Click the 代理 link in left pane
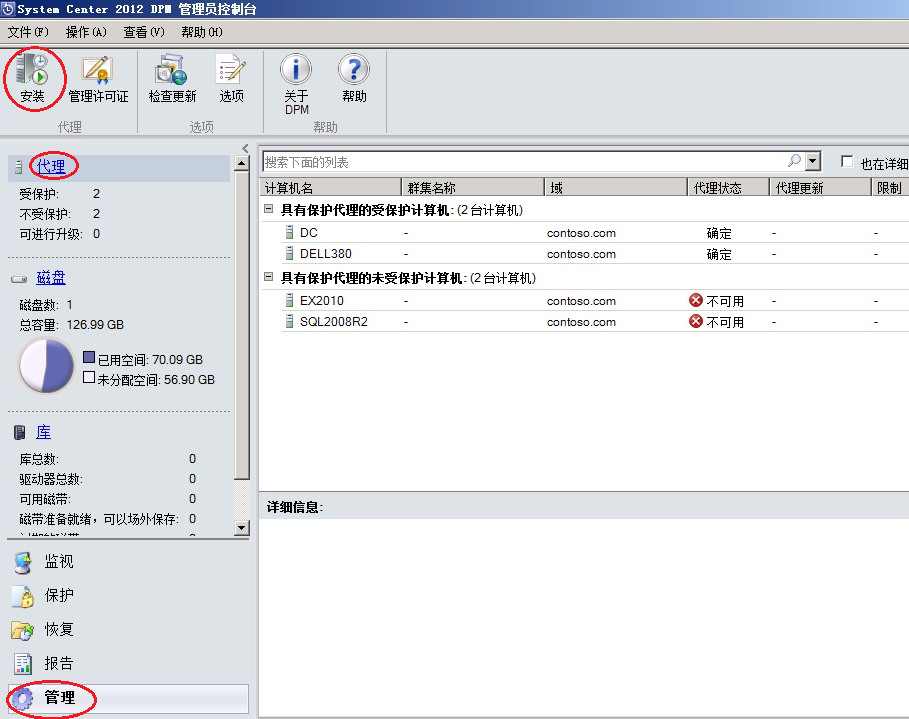The image size is (909, 719). point(51,167)
